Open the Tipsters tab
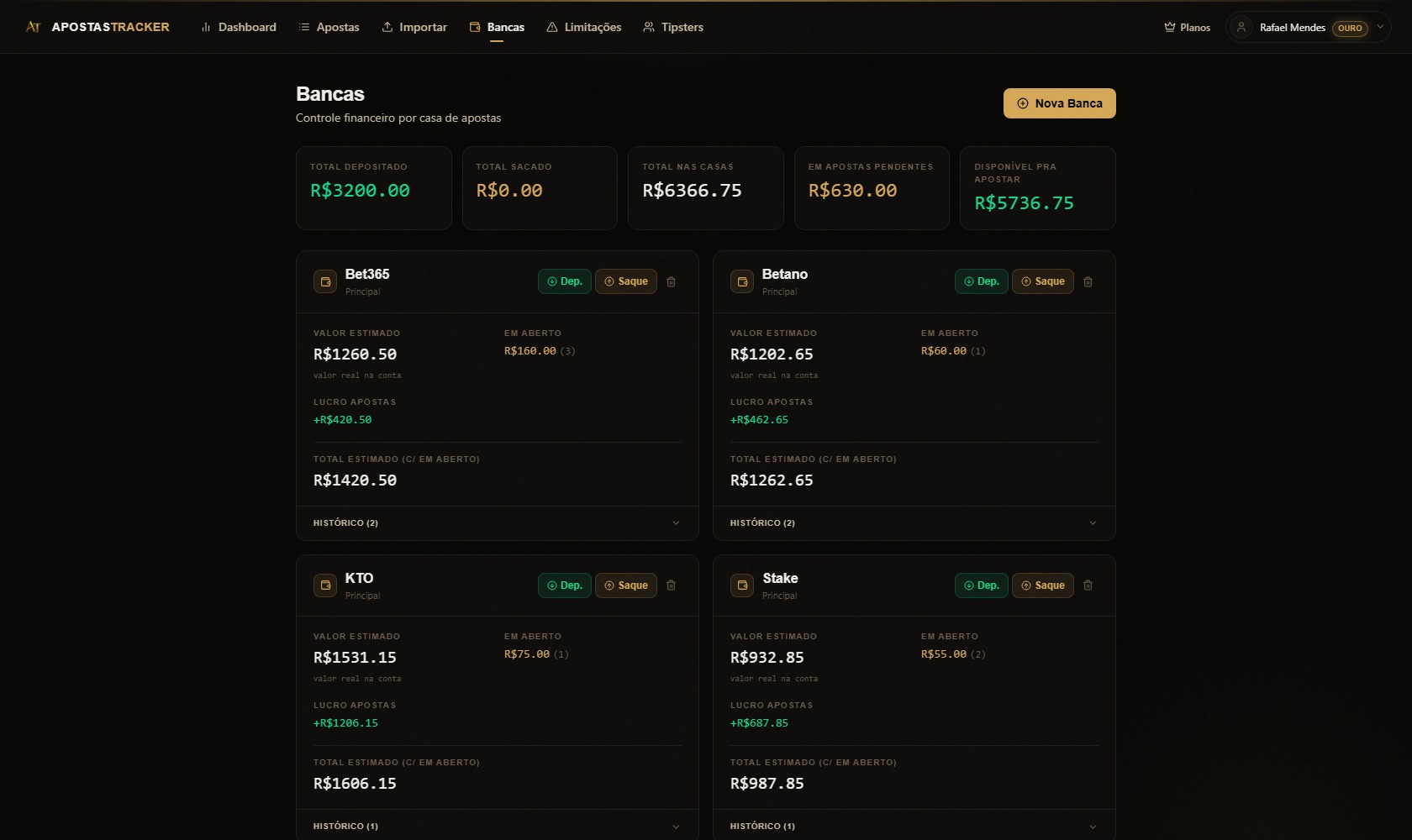The height and width of the screenshot is (840, 1412). pos(673,27)
